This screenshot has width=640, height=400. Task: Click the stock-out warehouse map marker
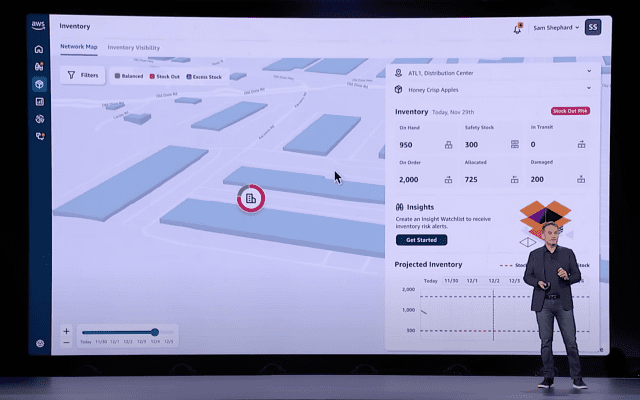point(250,198)
